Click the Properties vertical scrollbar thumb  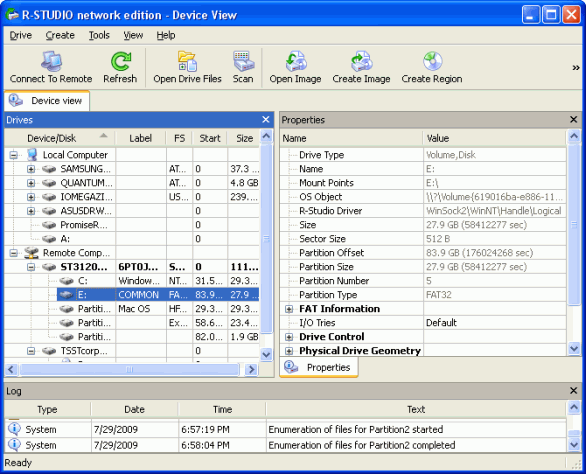point(574,224)
